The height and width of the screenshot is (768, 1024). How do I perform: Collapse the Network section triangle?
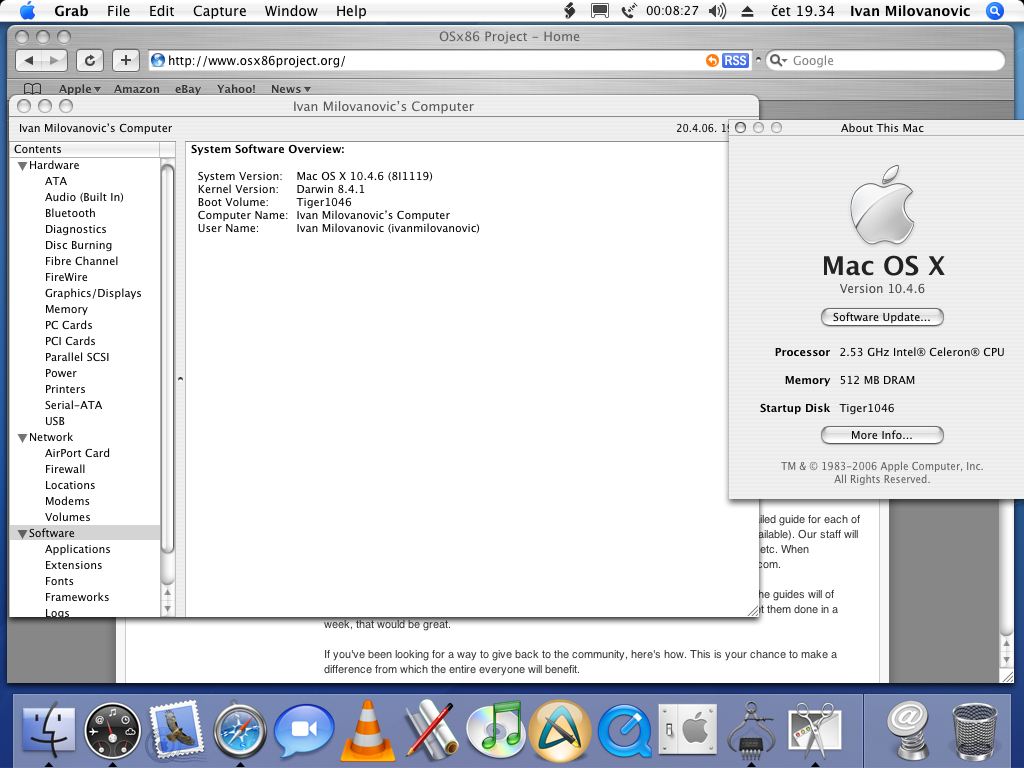pyautogui.click(x=22, y=438)
